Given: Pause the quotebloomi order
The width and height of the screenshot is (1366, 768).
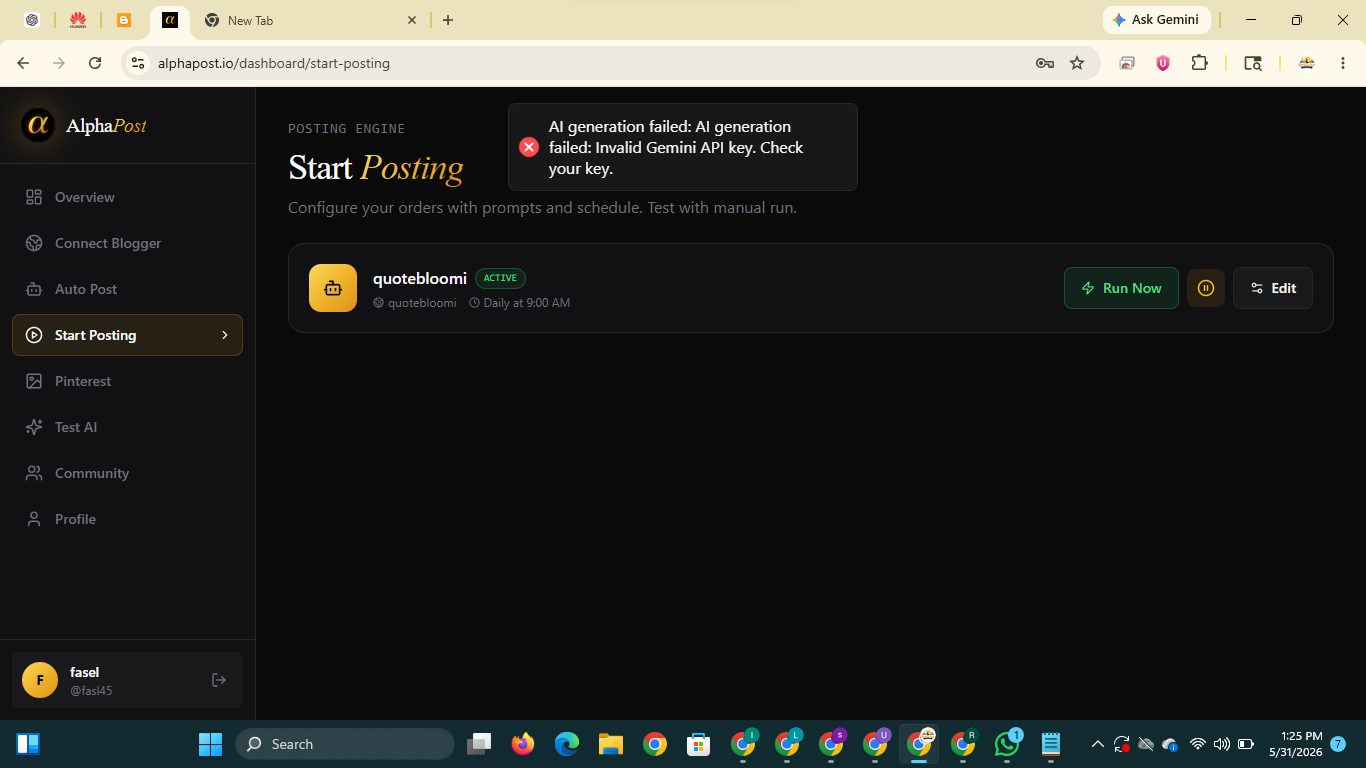Looking at the screenshot, I should pos(1206,288).
